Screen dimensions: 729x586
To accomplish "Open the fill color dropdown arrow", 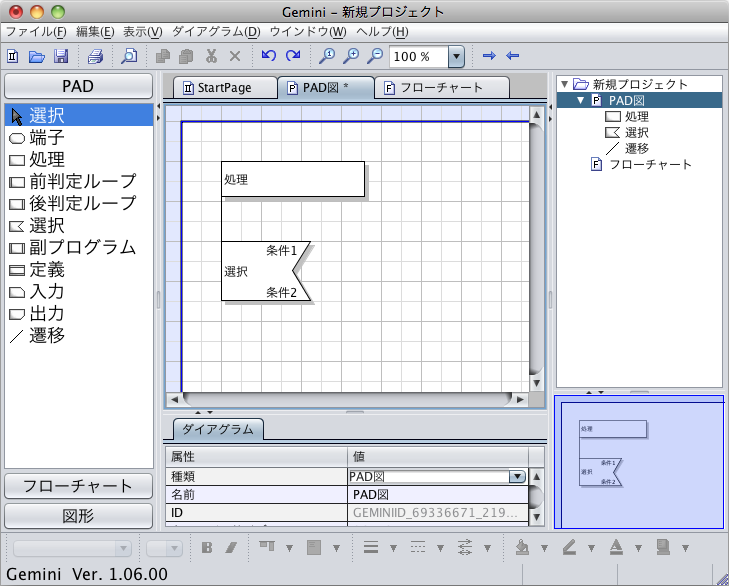I will [x=544, y=548].
